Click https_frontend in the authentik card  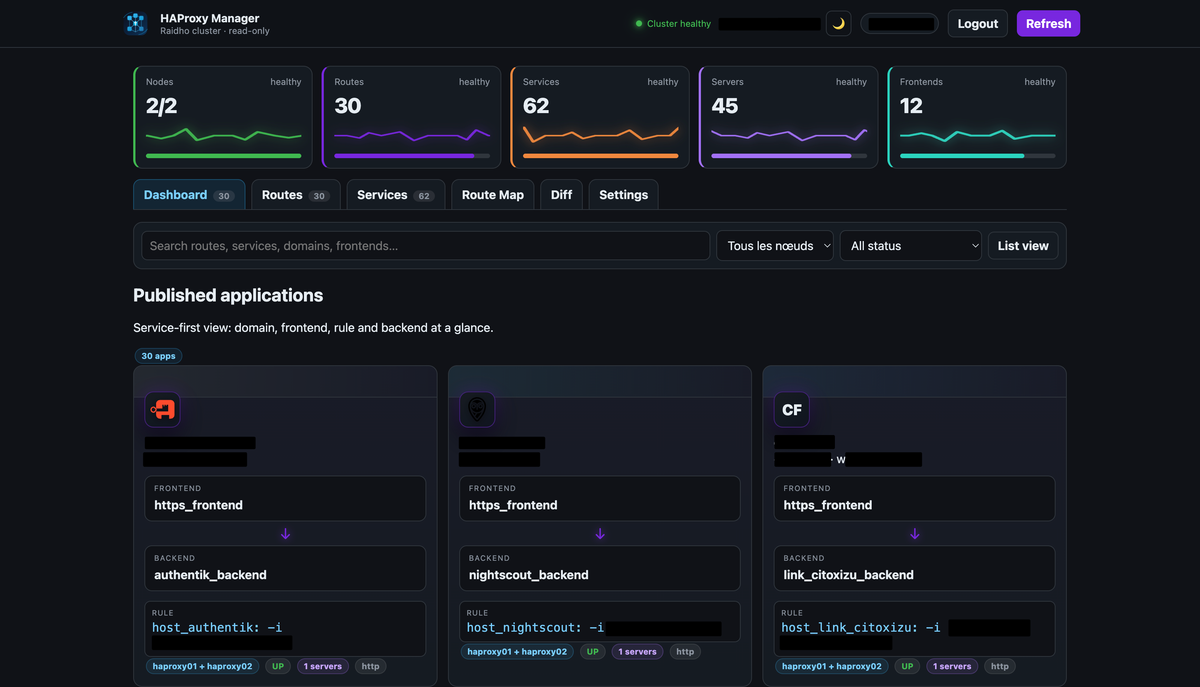198,505
